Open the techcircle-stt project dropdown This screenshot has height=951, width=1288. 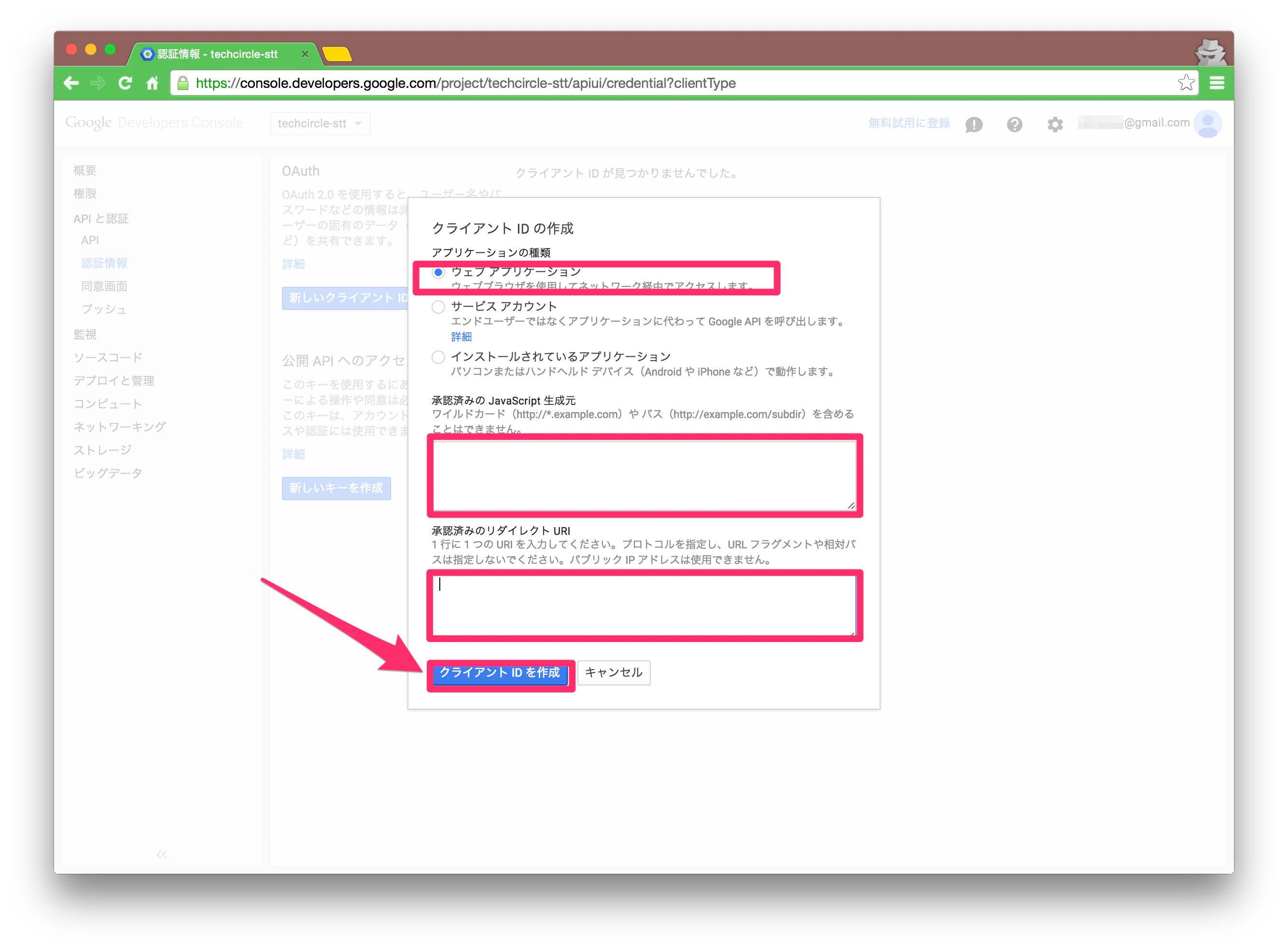(320, 123)
